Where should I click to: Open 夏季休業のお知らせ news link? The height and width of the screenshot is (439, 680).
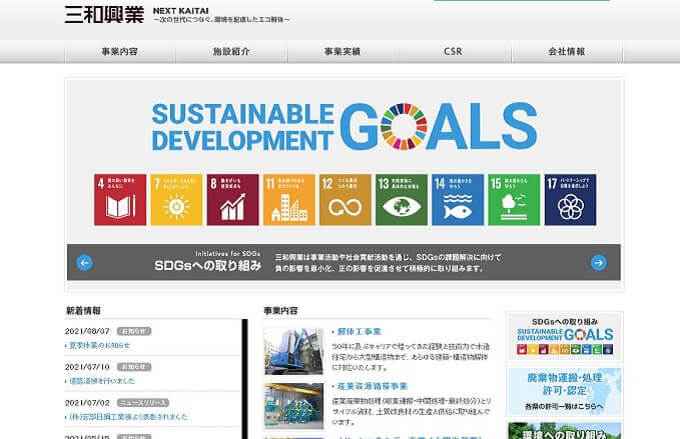(99, 345)
